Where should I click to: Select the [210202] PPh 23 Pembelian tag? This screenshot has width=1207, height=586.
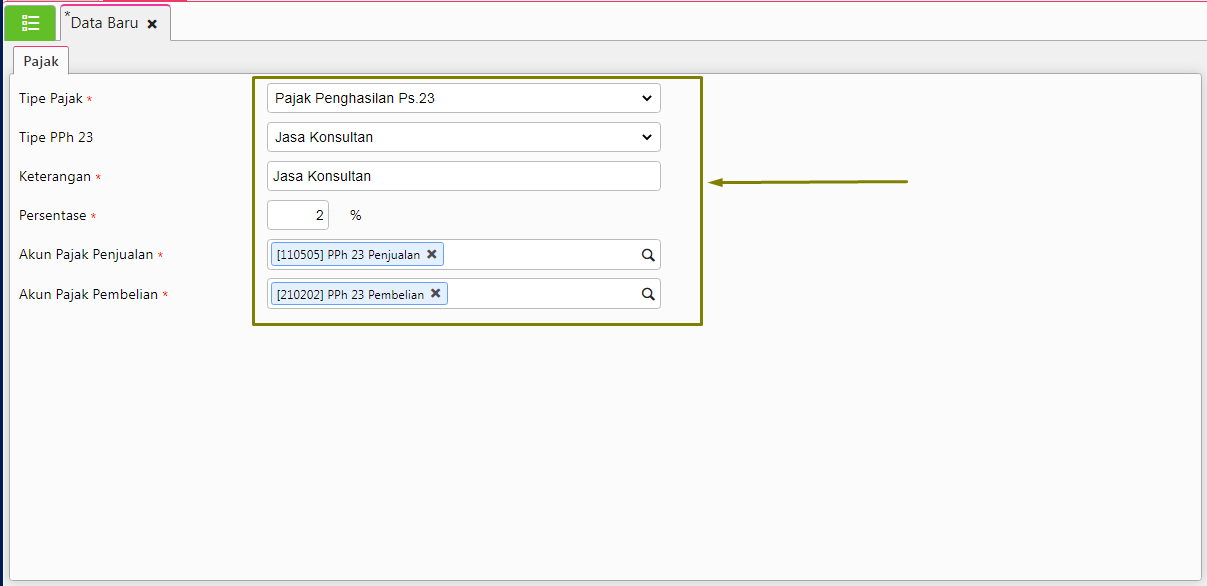[x=350, y=294]
